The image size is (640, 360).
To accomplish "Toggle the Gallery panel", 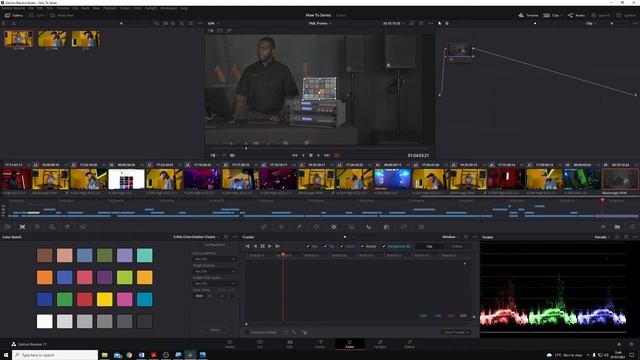I will click(14, 16).
